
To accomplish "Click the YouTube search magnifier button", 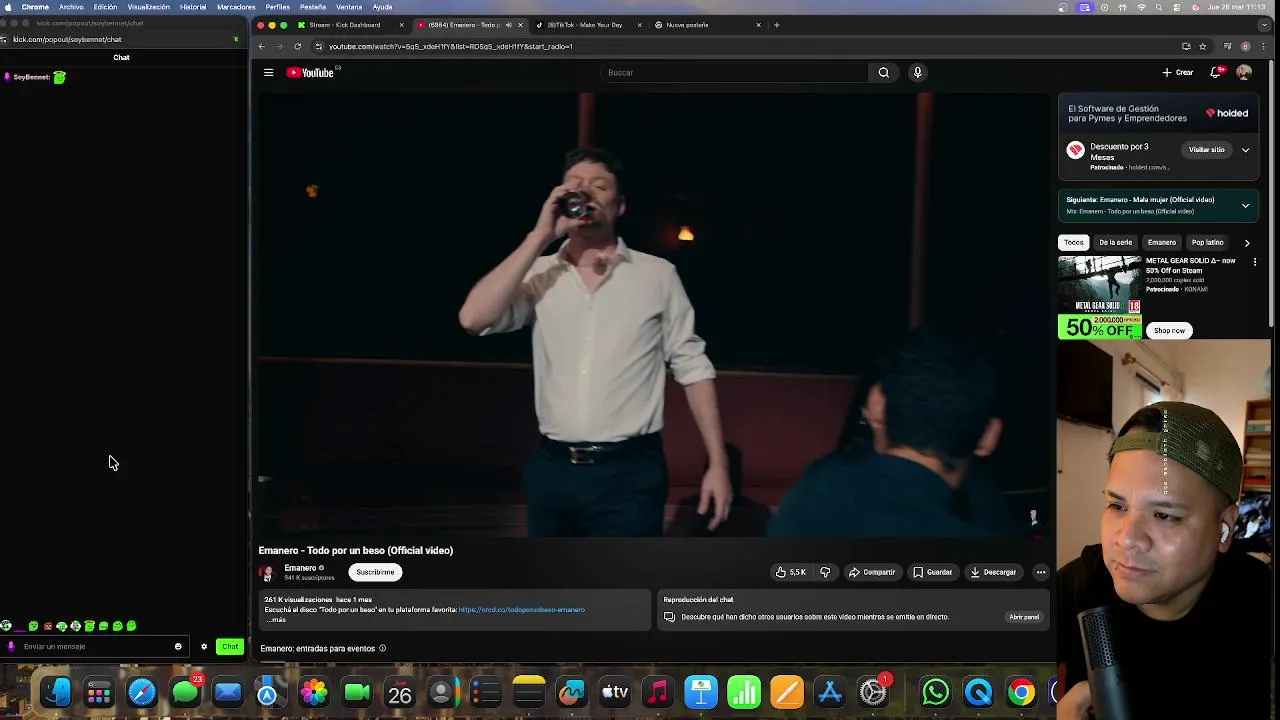I will tap(883, 72).
